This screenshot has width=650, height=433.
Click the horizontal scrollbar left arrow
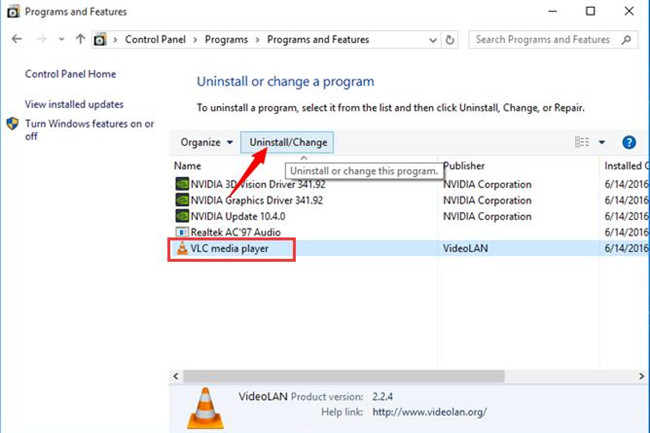pyautogui.click(x=176, y=376)
